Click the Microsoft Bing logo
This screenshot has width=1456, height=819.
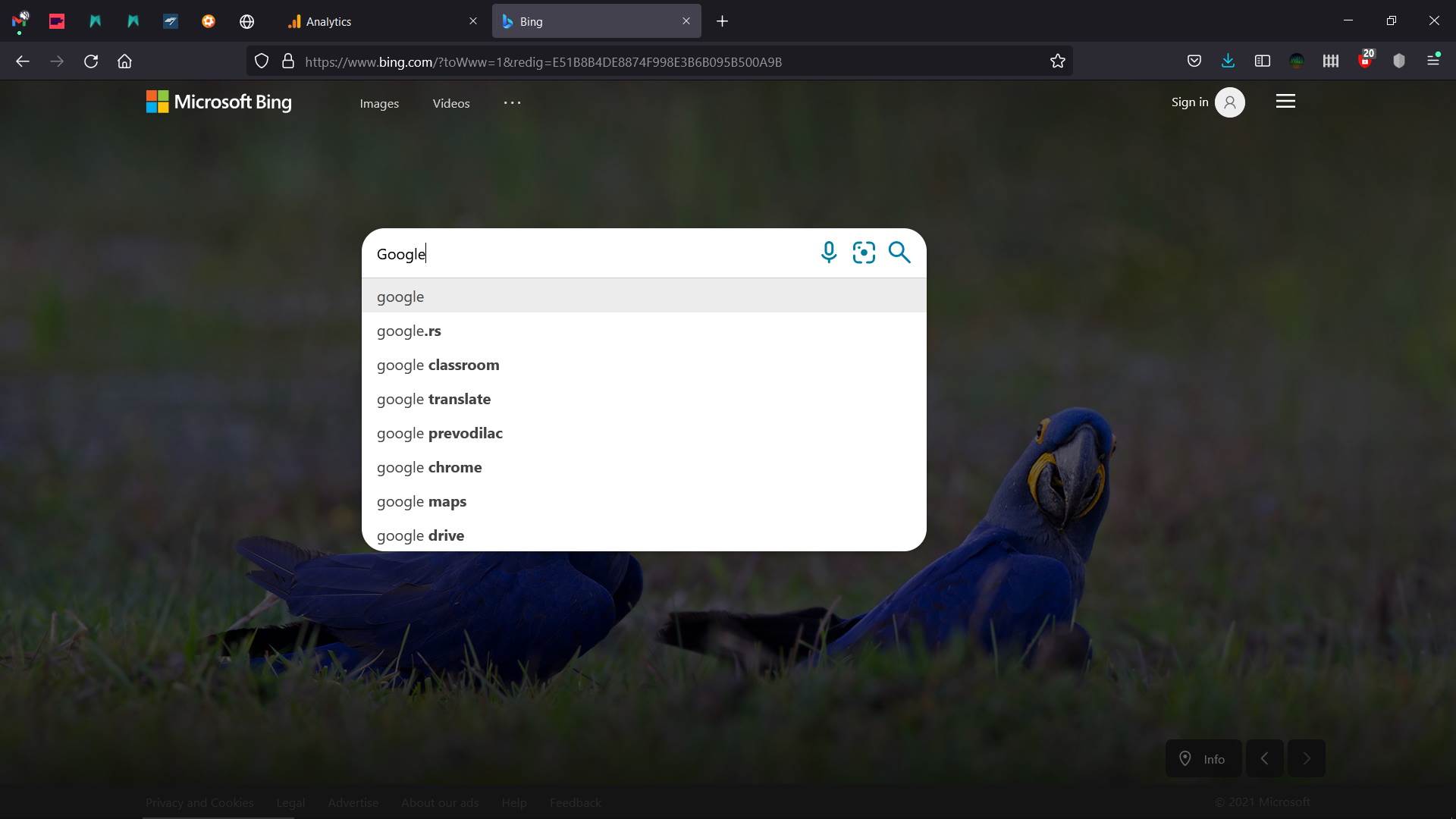click(x=218, y=102)
